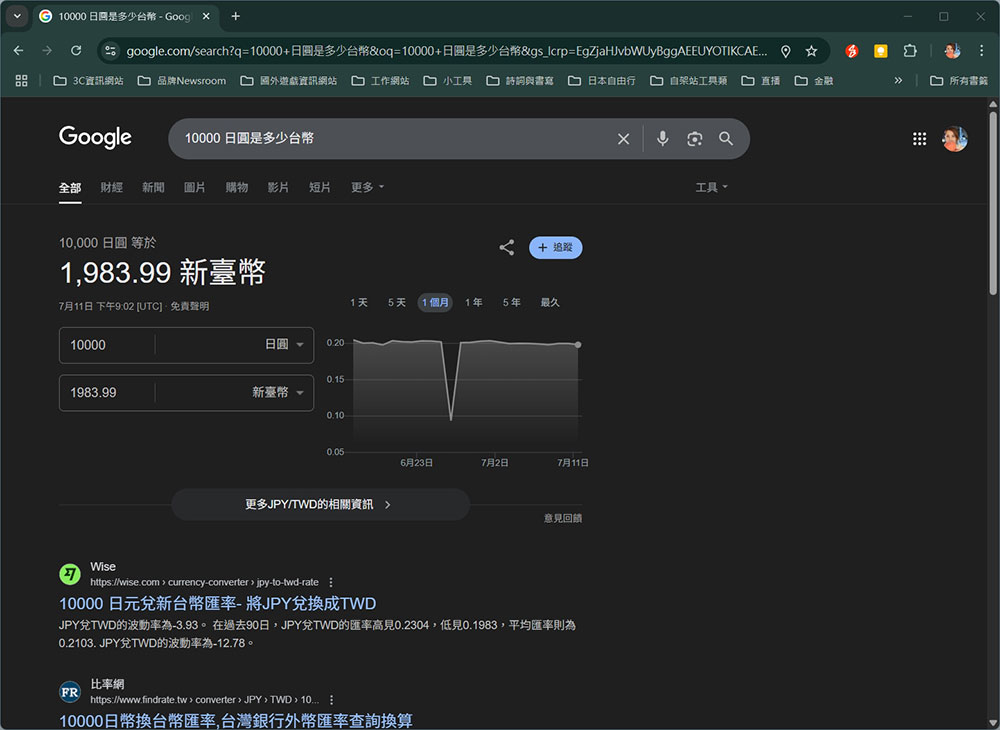Open the 金融 bookmark folder
1000x730 pixels.
[x=814, y=80]
